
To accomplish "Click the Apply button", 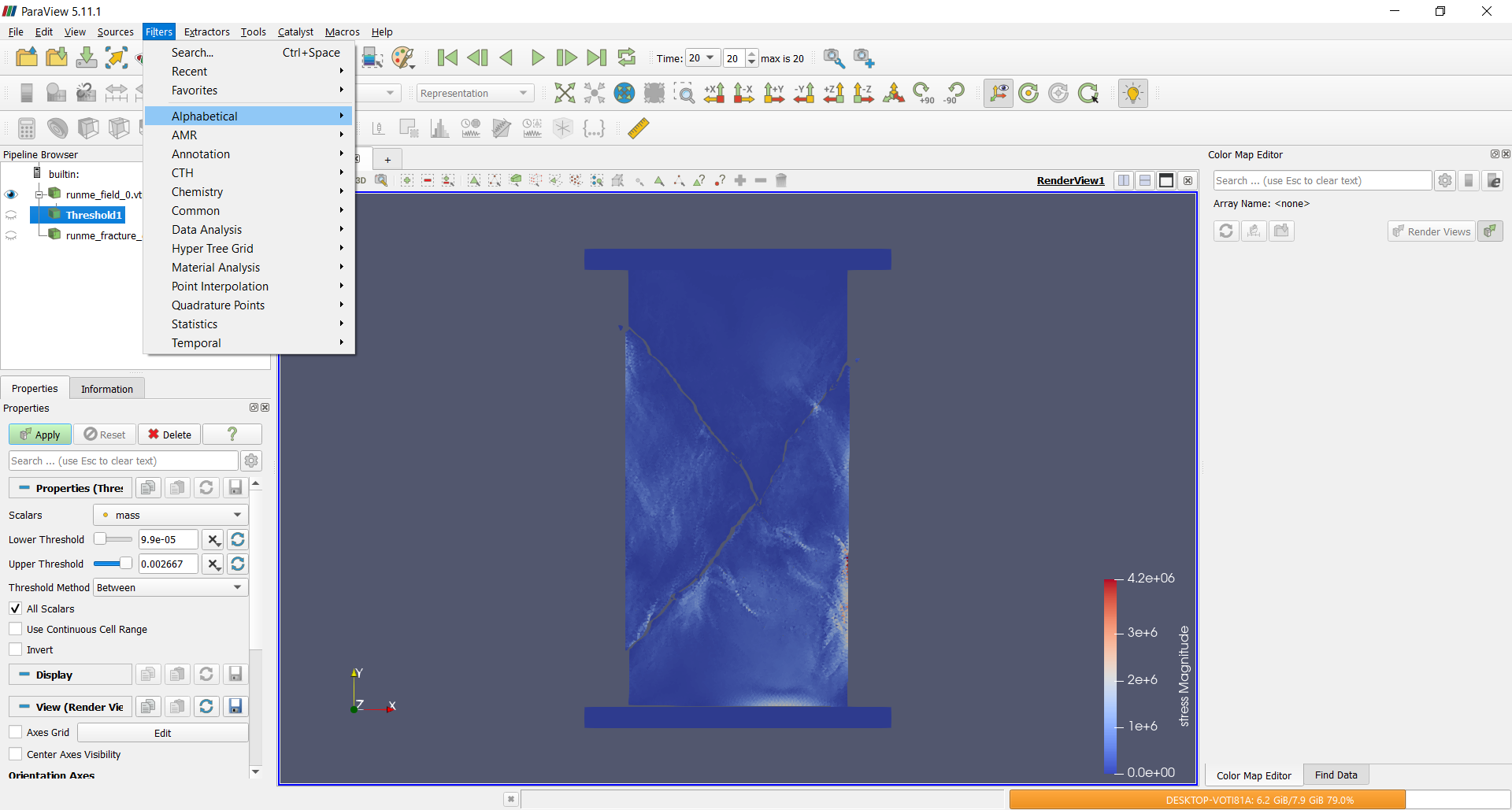I will (x=40, y=435).
